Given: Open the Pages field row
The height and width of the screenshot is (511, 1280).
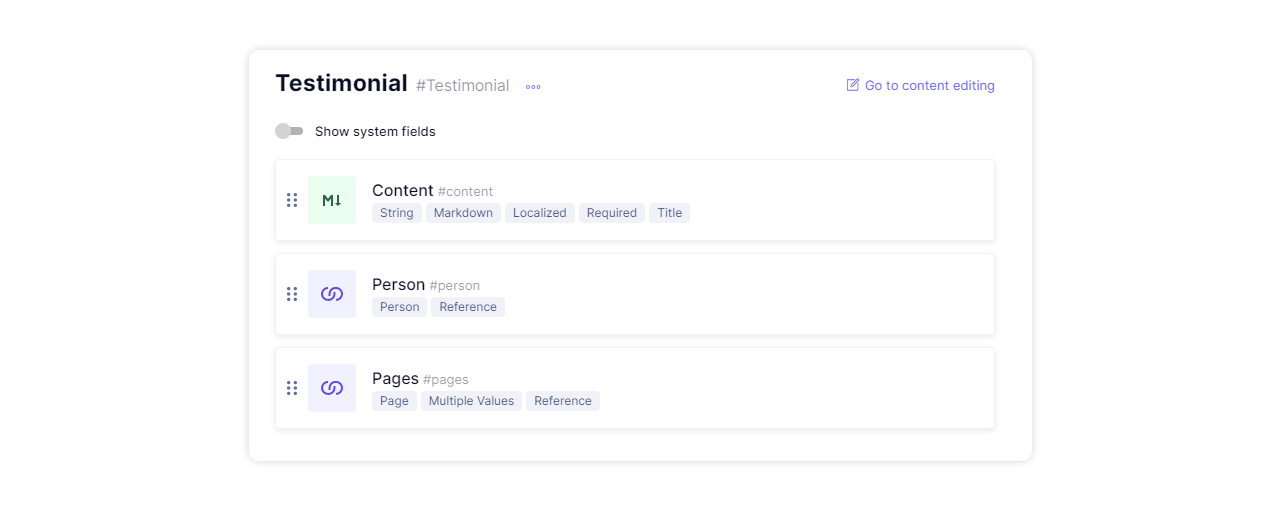Looking at the screenshot, I should (635, 388).
